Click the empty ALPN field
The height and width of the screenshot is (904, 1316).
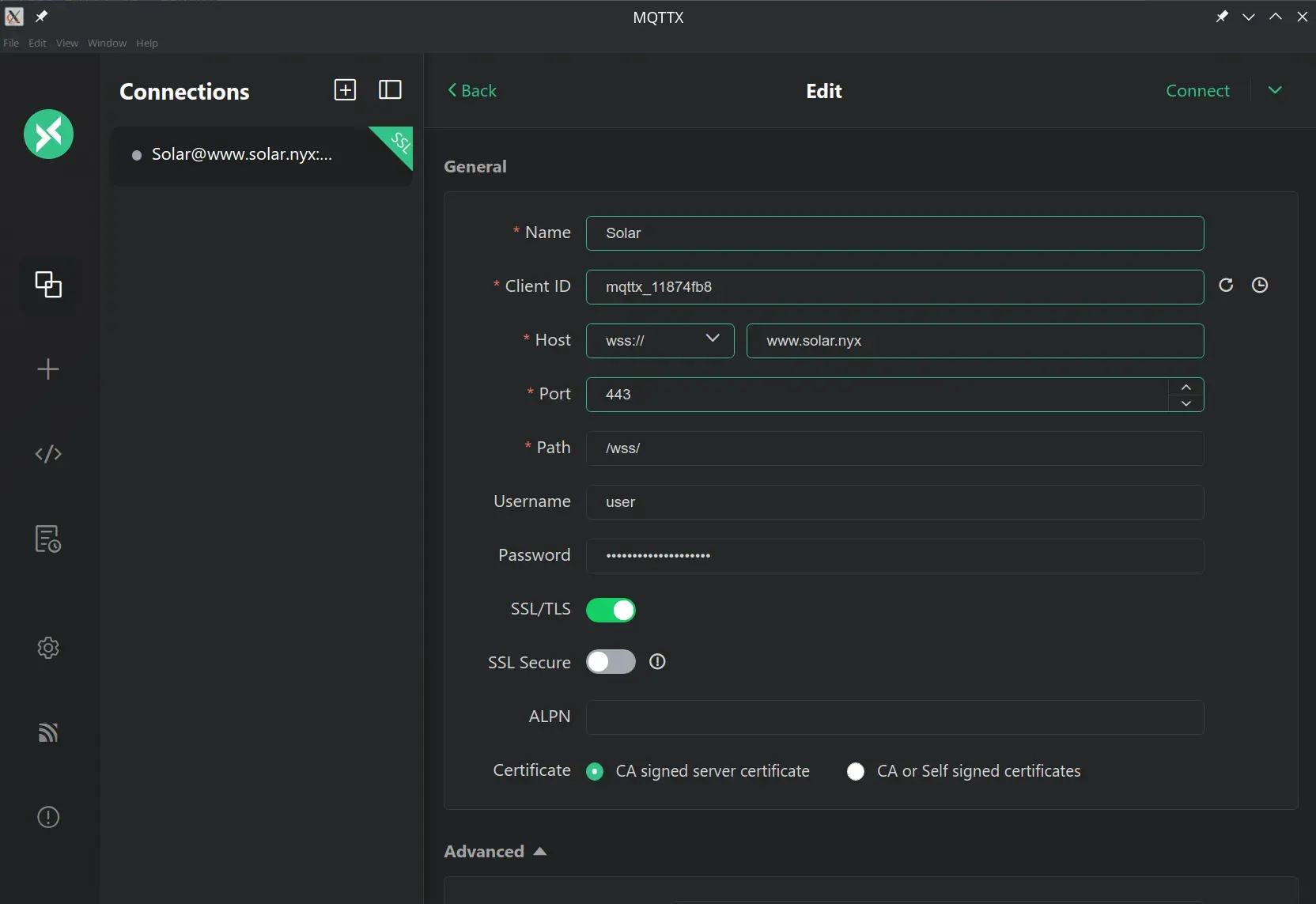[895, 717]
